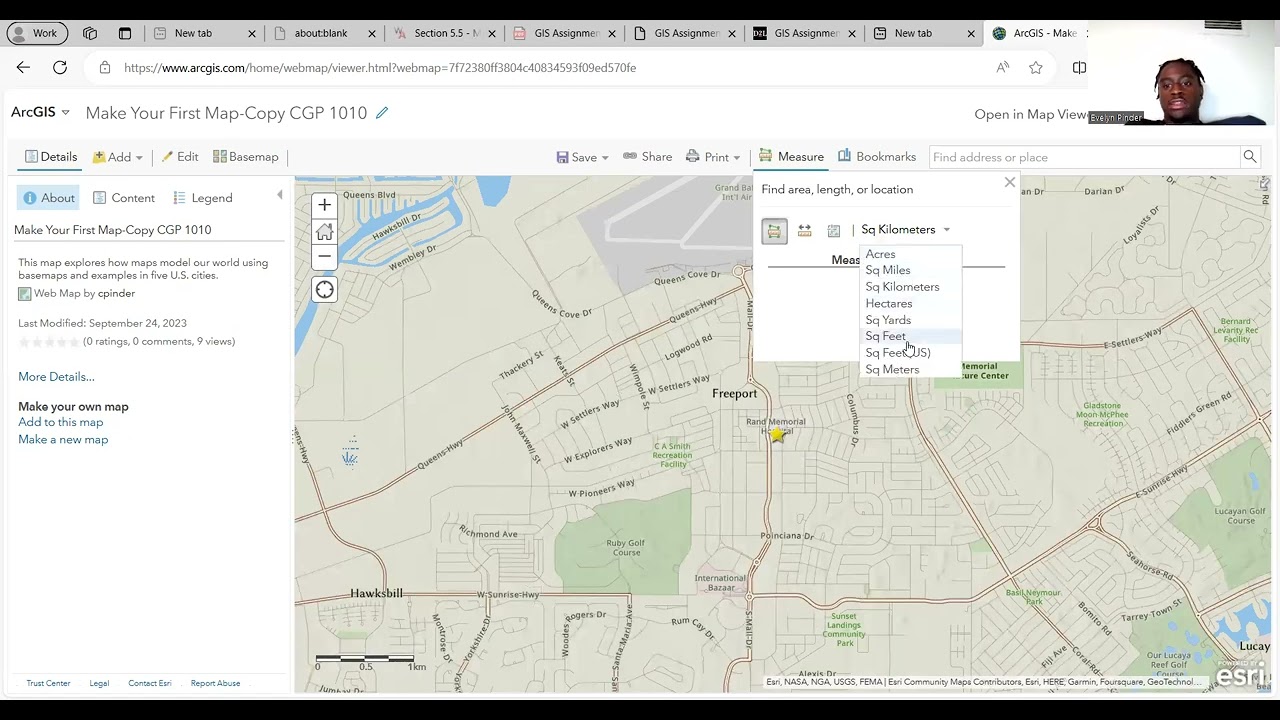
Task: Open the Save dropdown
Action: pyautogui.click(x=583, y=157)
